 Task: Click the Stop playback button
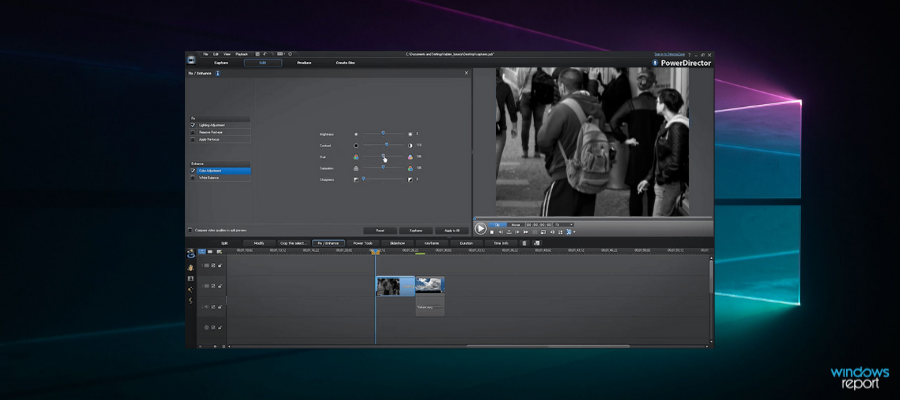pos(491,232)
